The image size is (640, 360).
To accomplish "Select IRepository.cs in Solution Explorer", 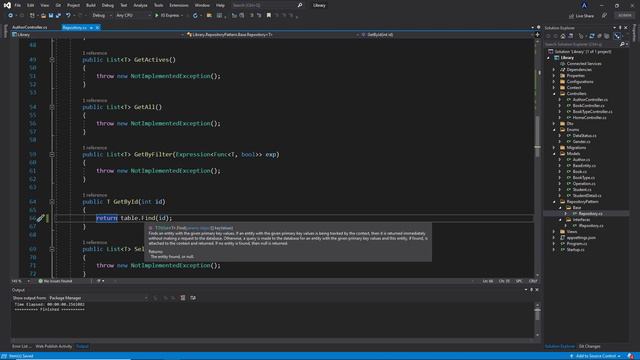I will [x=591, y=225].
